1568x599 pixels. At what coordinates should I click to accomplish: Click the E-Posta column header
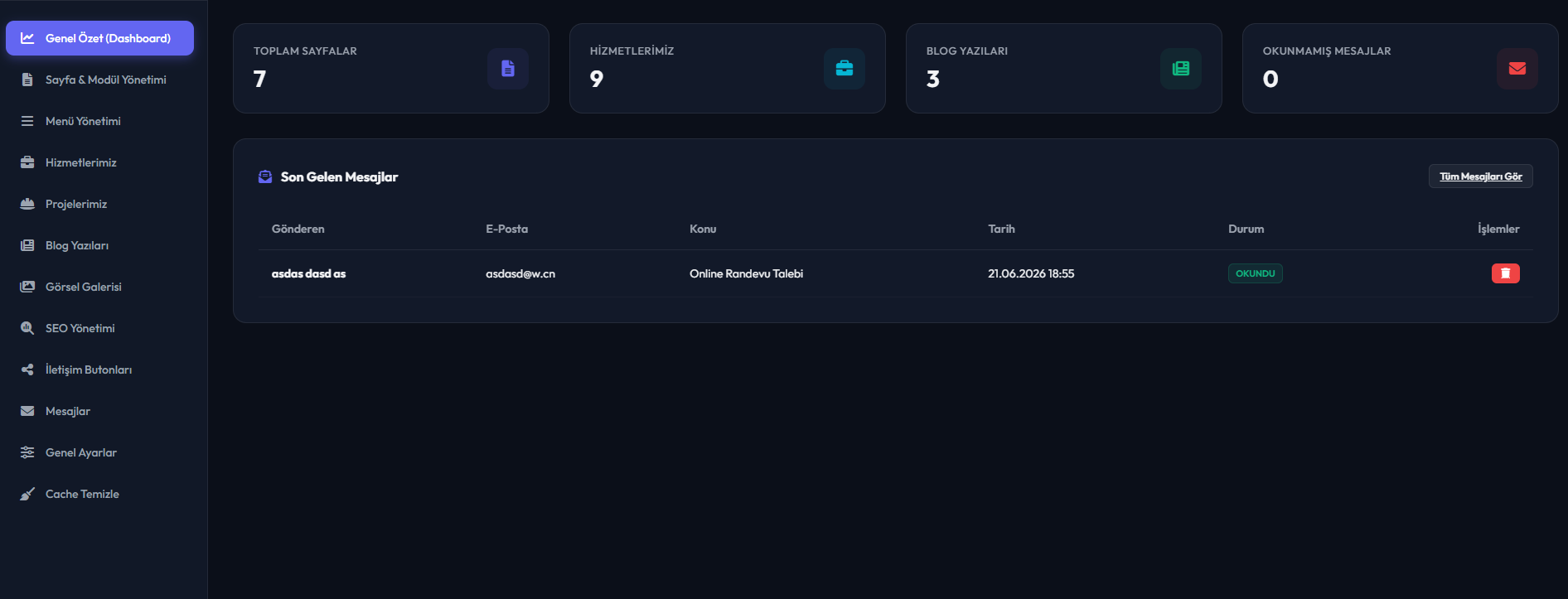click(x=507, y=229)
